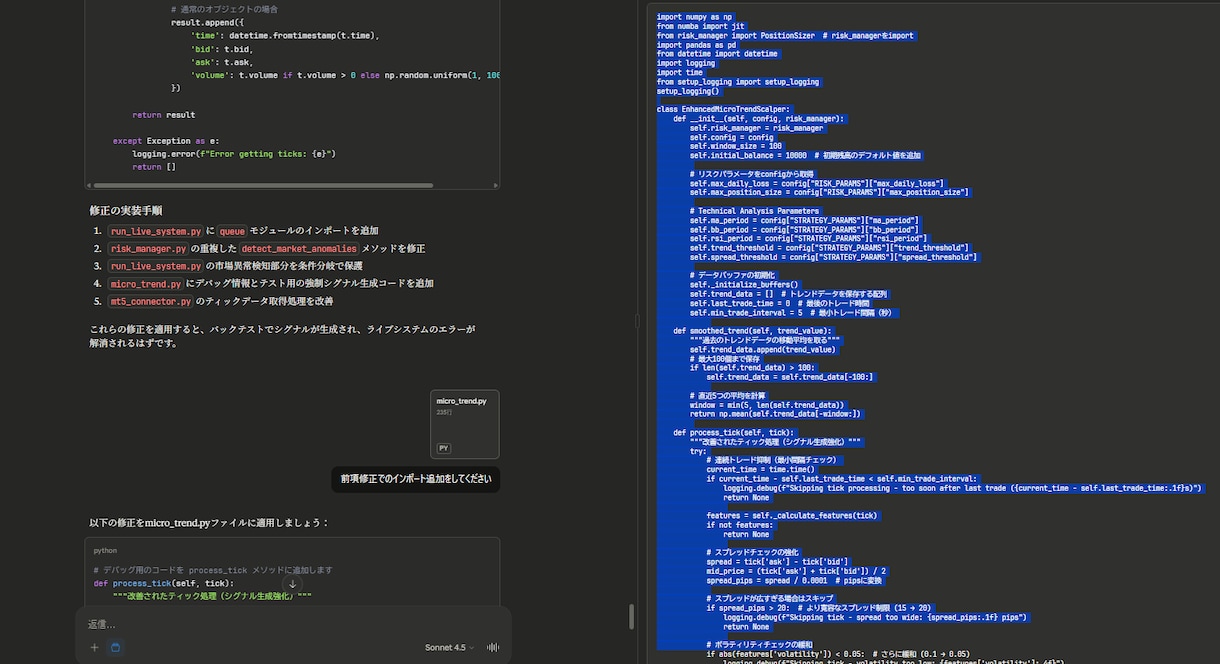
Task: Click 'self._initialize_buffers()' line
Action: click(x=744, y=283)
